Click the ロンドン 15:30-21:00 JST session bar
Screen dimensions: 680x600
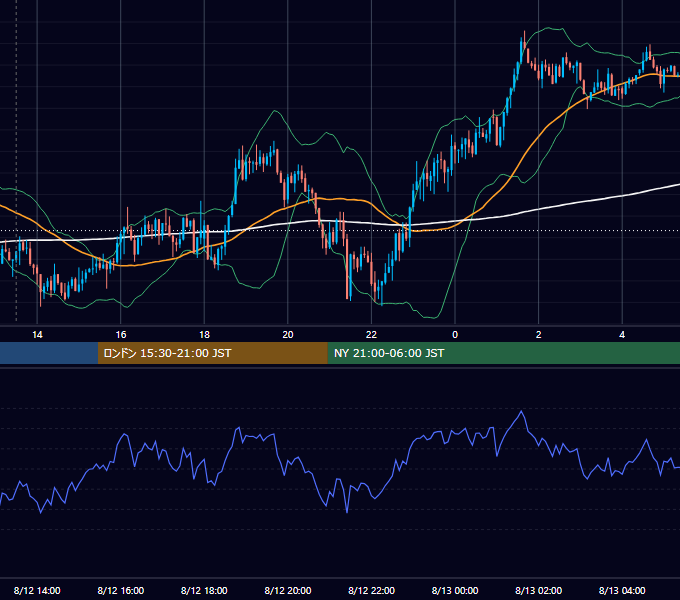212,353
